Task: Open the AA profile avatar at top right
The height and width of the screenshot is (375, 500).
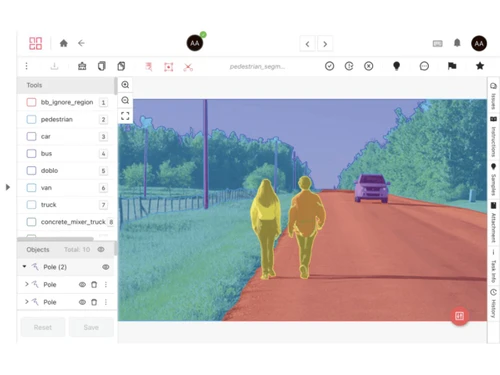Action: coord(479,43)
